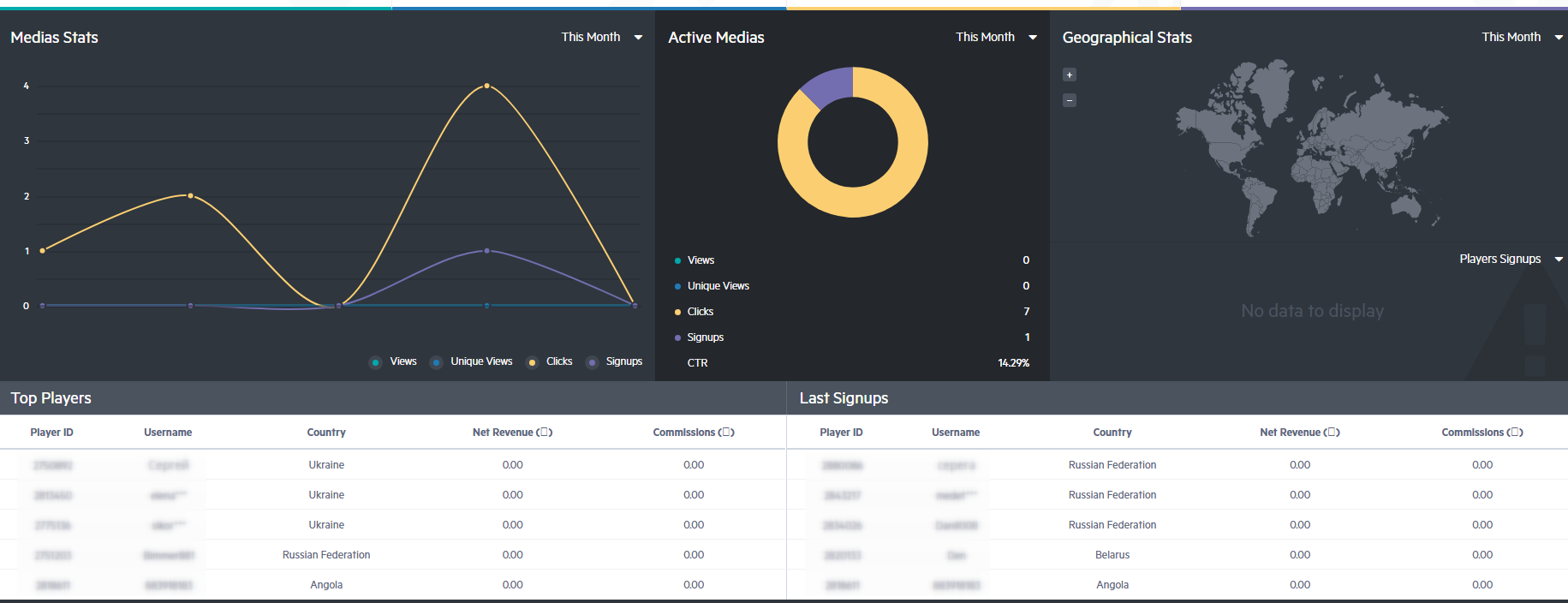Image resolution: width=1568 pixels, height=603 pixels.
Task: Select the Belarus row in Last Signups
Action: pyautogui.click(x=1177, y=555)
